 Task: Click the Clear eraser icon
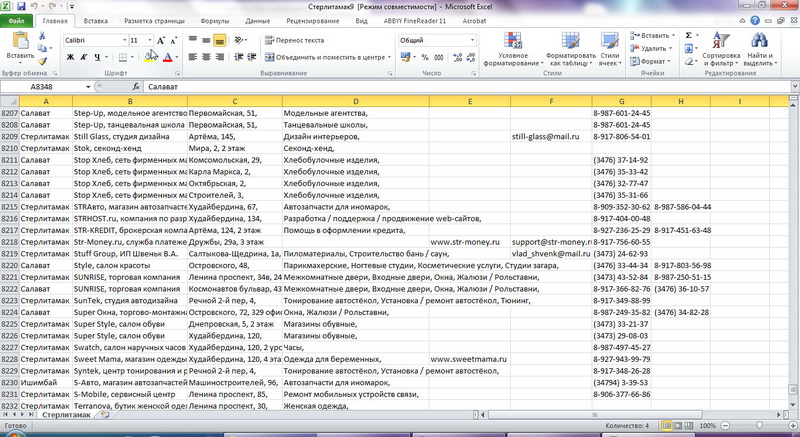click(689, 61)
